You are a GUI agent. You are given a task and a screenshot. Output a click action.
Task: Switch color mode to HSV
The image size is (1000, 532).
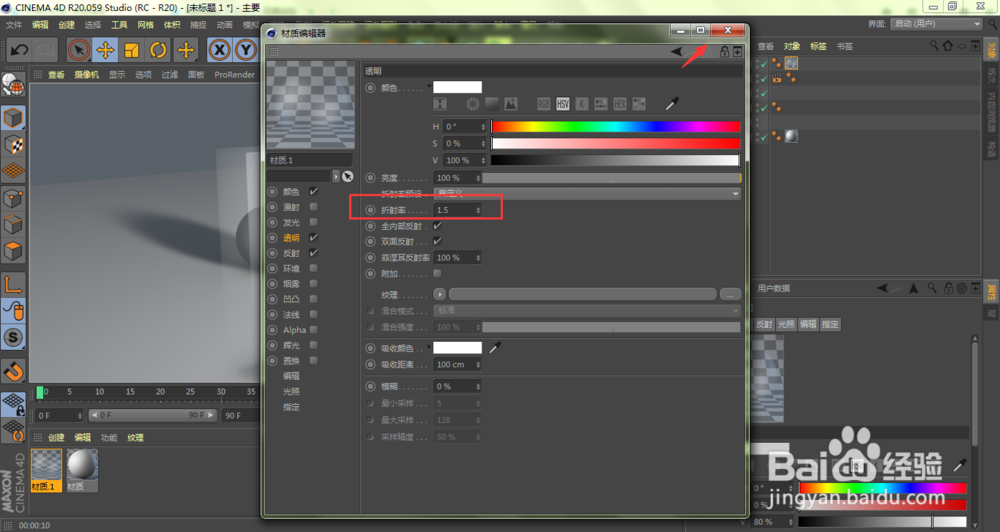[x=562, y=104]
